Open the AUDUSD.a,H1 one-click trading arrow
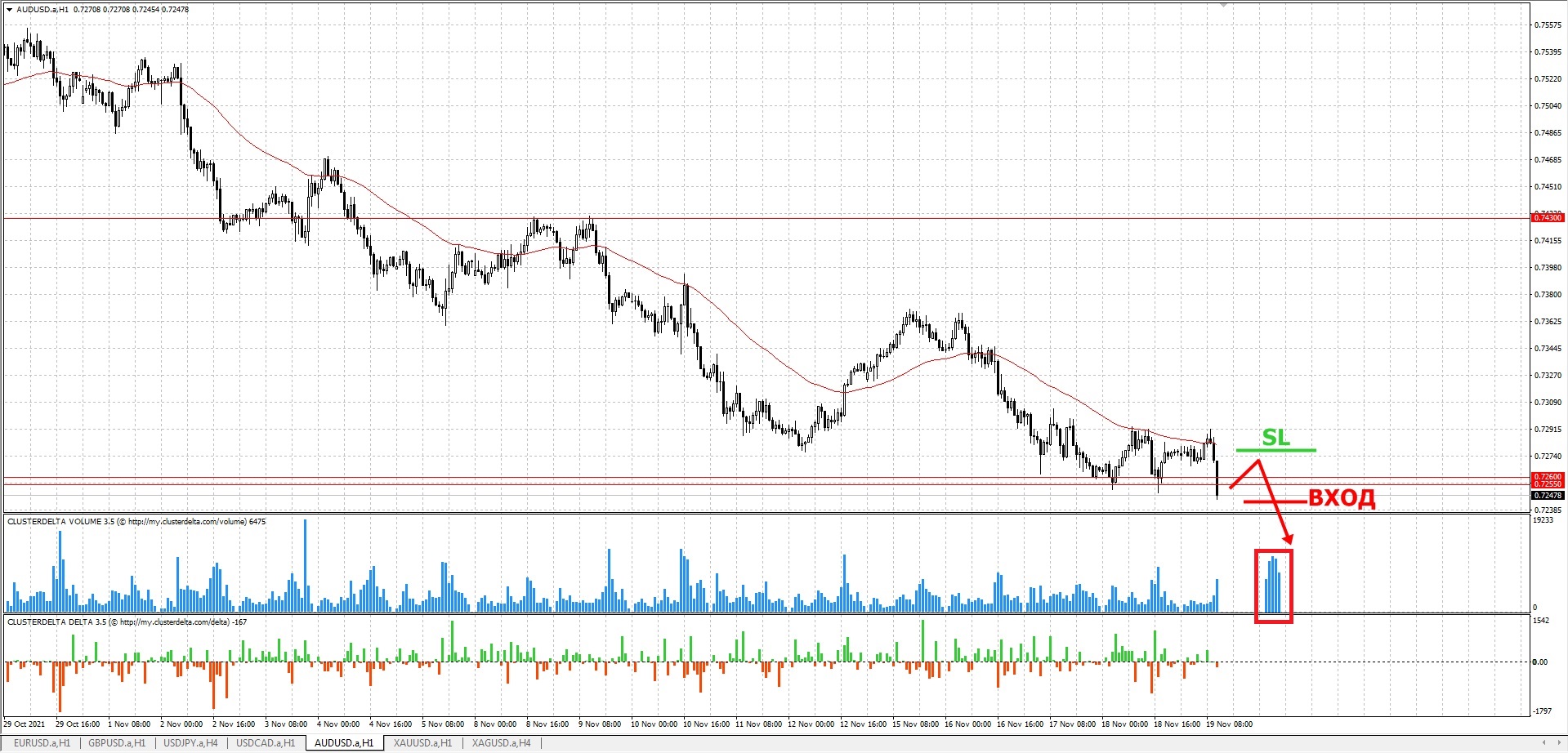 coord(9,10)
